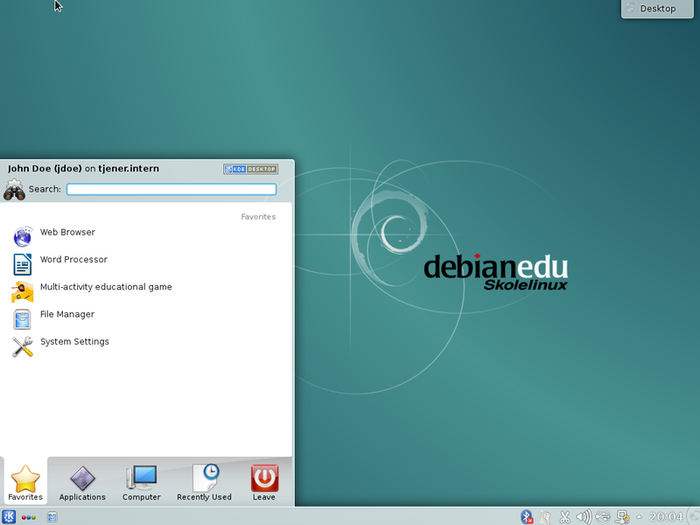Screen dimensions: 700x525
Task: Click the Multi-activity educational game label
Action: click(106, 287)
